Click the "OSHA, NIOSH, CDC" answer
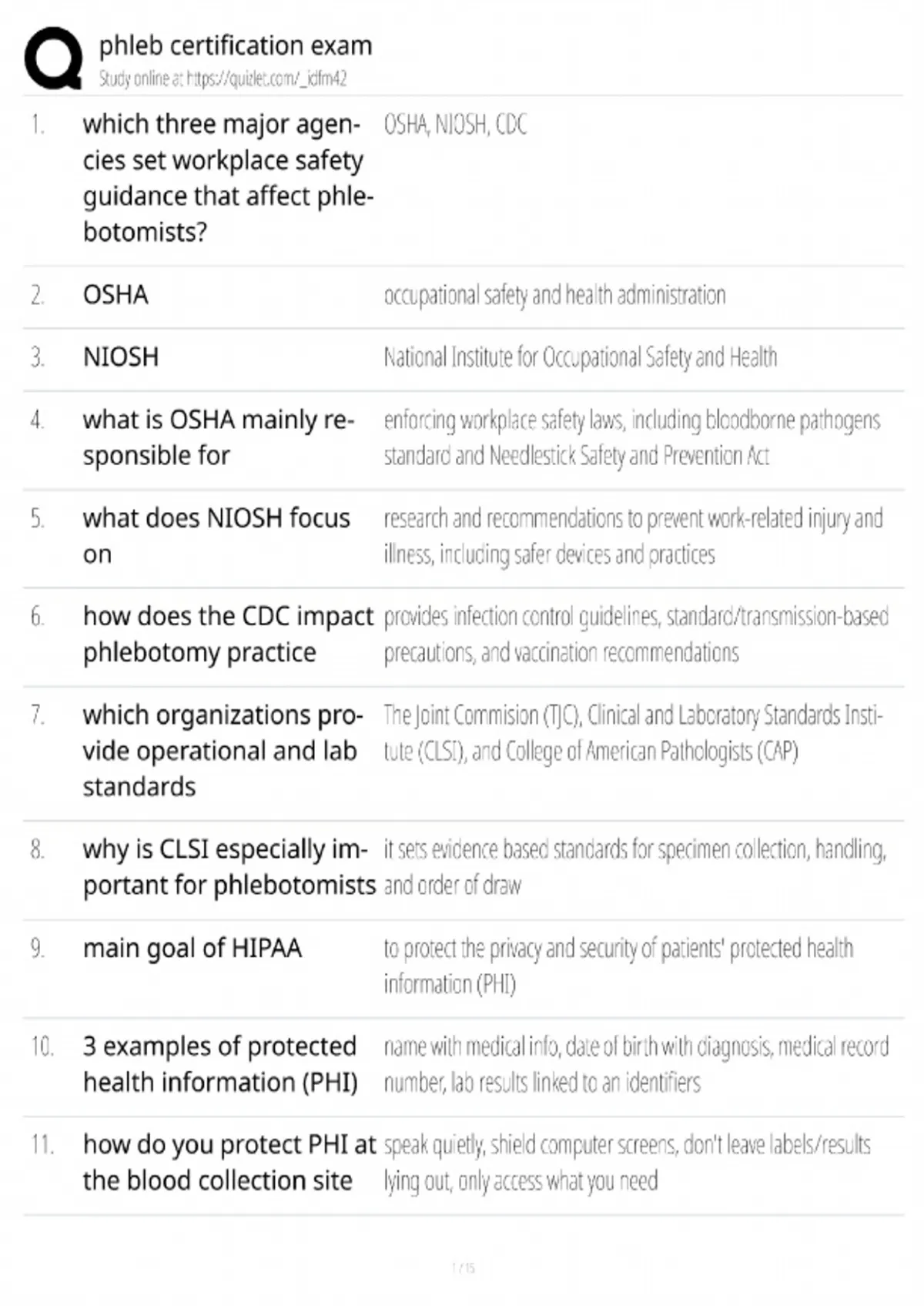 [455, 125]
